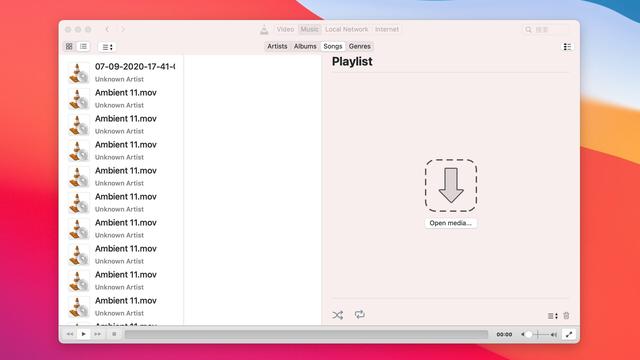640x360 pixels.
Task: Click the Playlist heading
Action: click(352, 62)
